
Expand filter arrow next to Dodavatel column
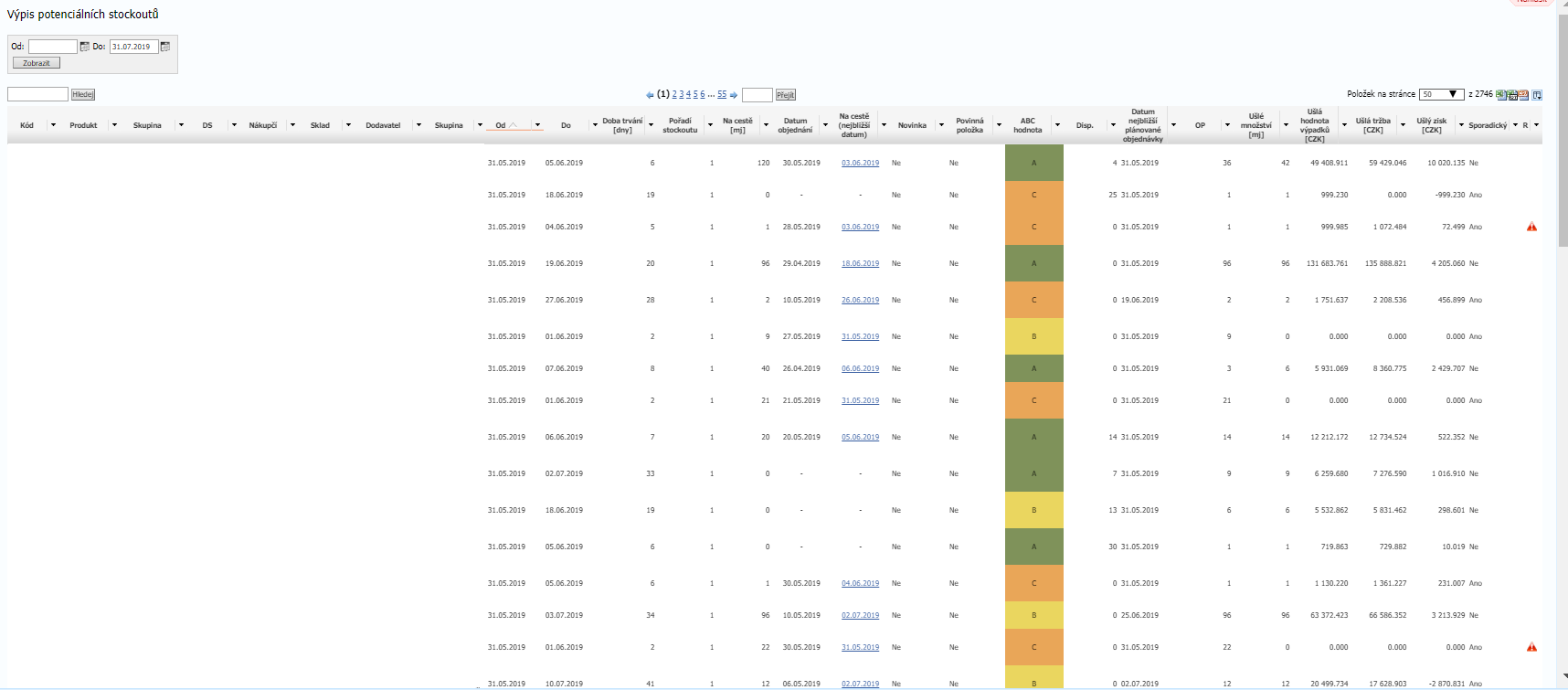click(418, 125)
